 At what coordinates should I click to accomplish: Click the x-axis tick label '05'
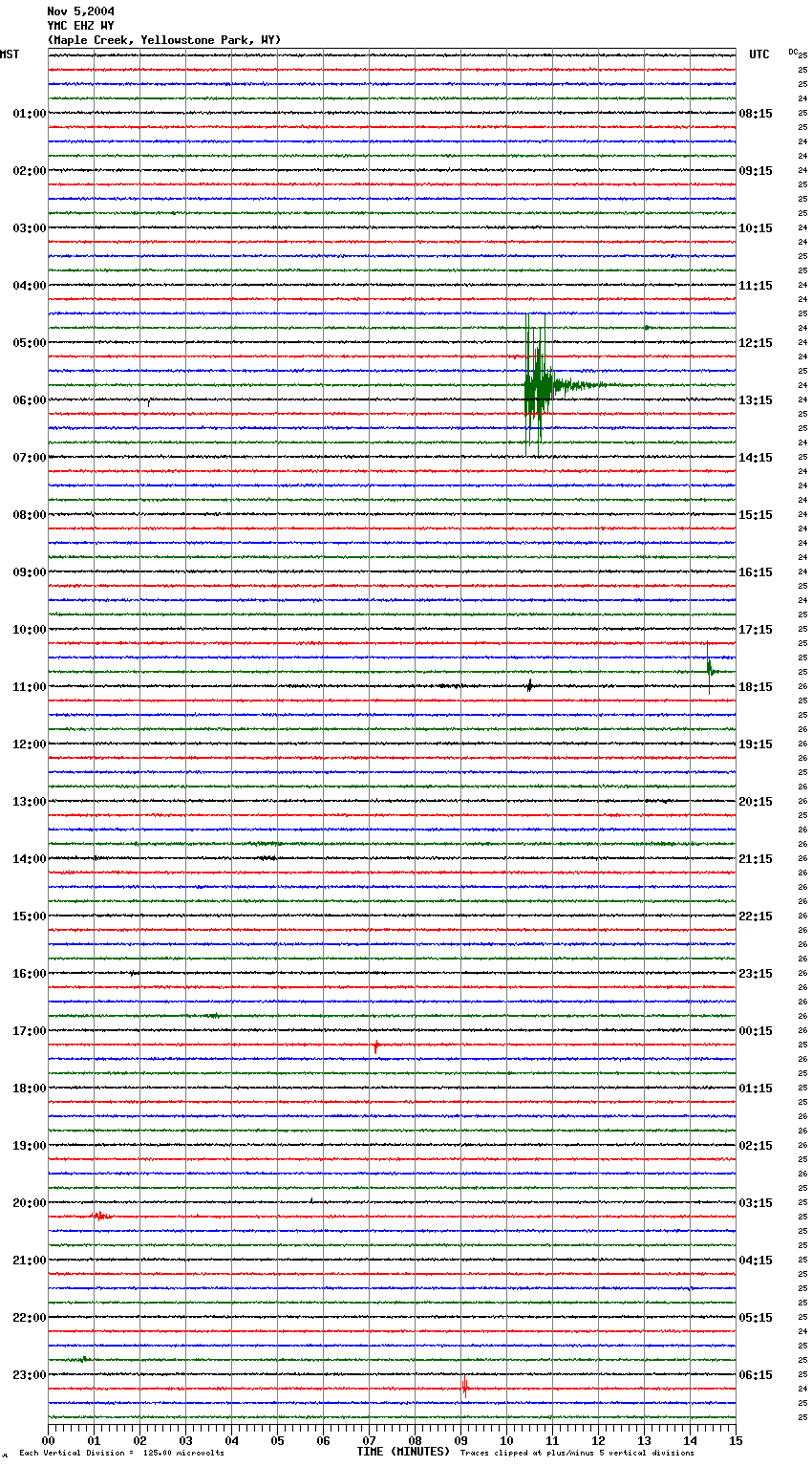click(x=278, y=1440)
